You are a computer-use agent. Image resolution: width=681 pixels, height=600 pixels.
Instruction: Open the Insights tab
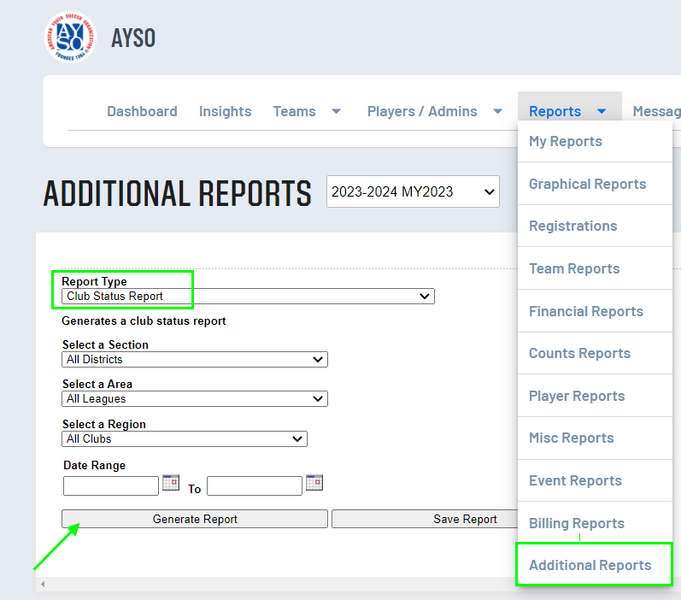pyautogui.click(x=225, y=112)
